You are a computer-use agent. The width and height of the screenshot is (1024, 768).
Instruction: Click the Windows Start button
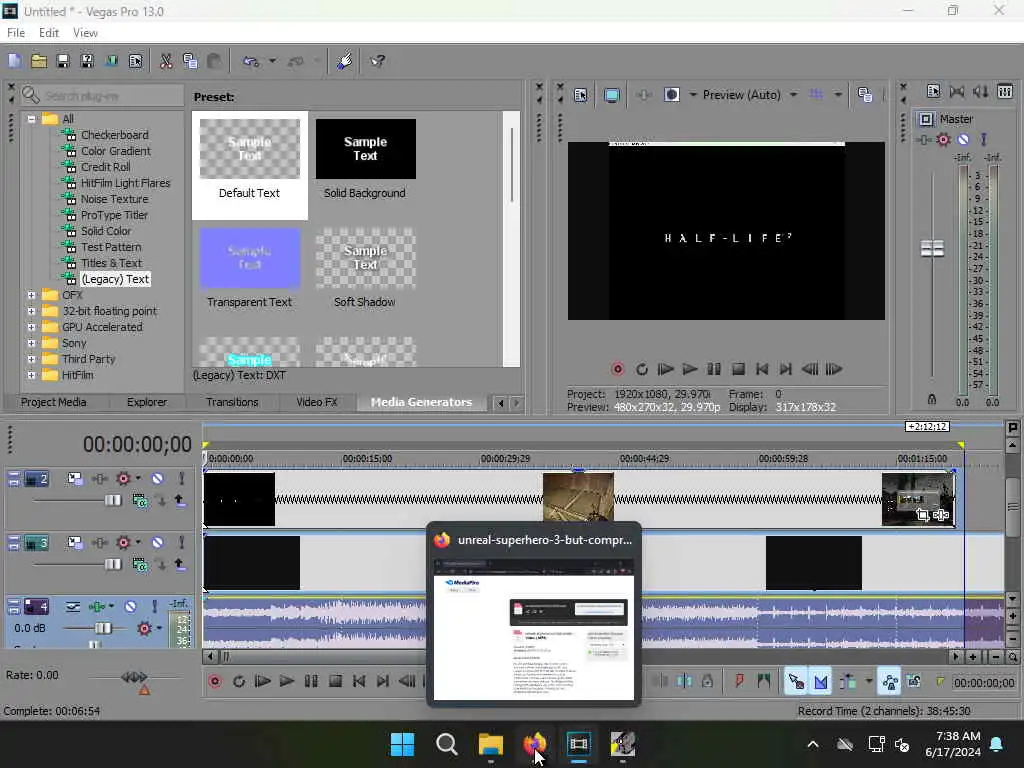coord(402,744)
